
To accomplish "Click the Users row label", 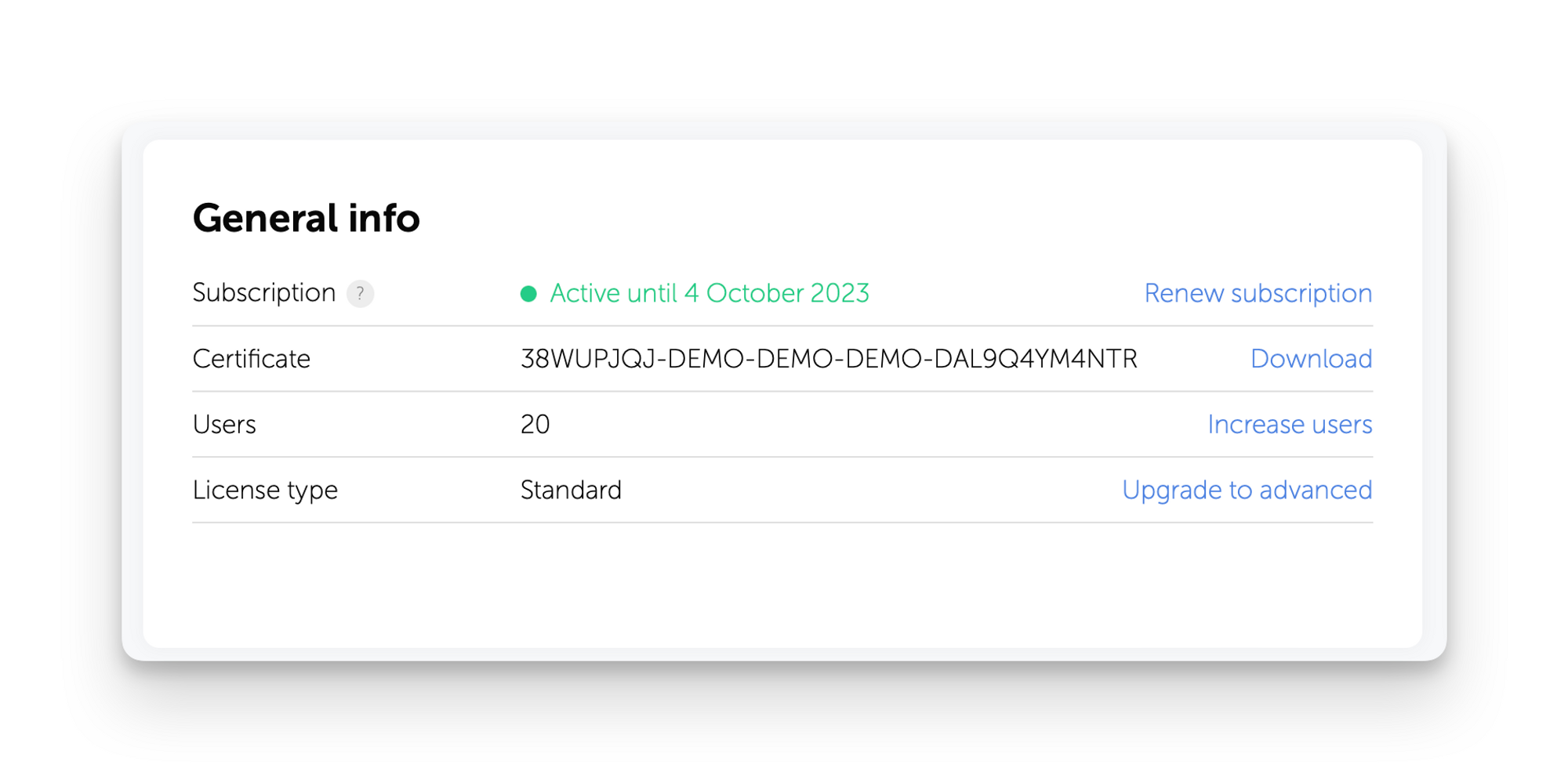I will pyautogui.click(x=224, y=424).
